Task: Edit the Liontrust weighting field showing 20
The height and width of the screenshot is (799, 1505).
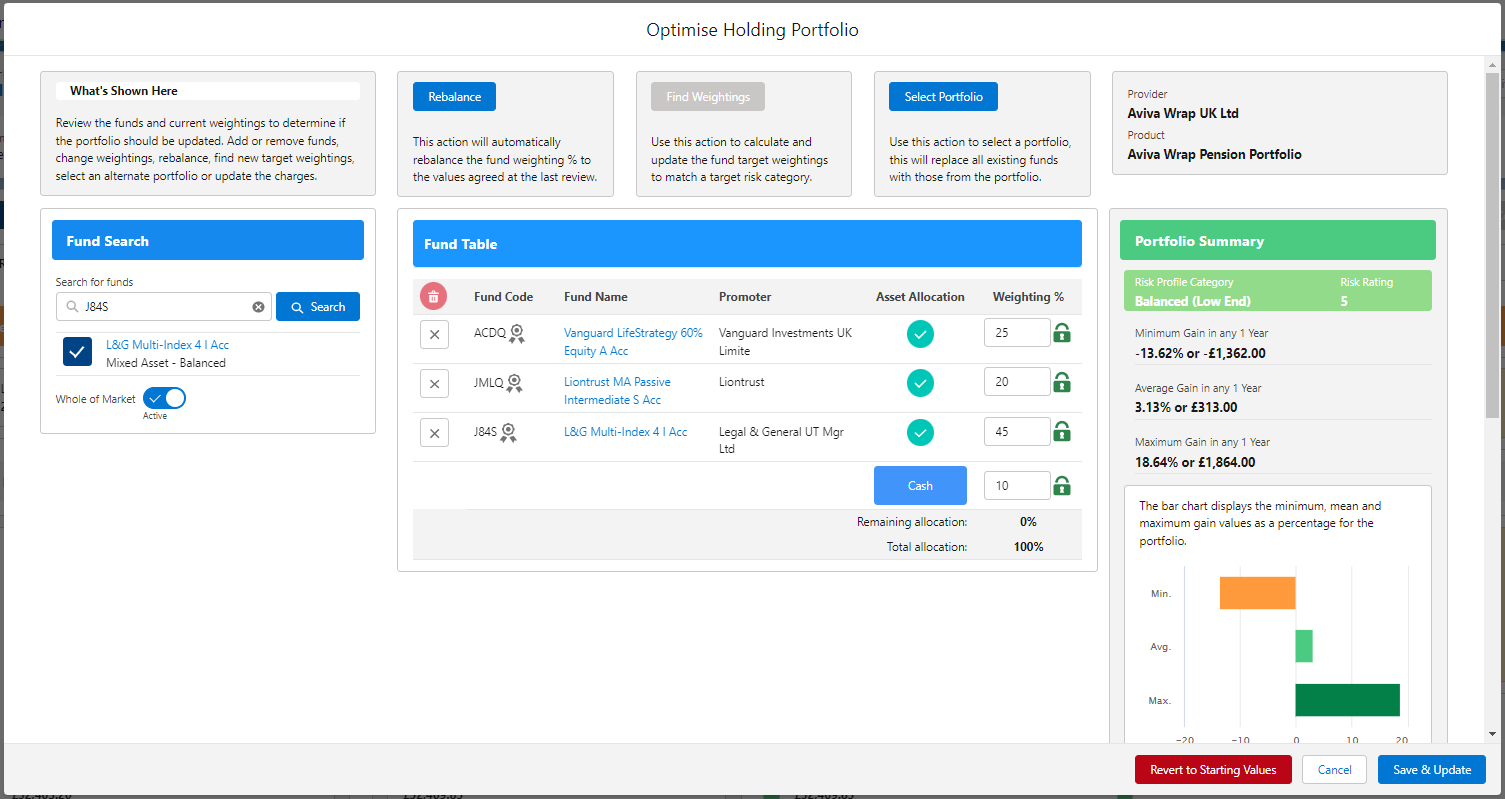Action: (x=1017, y=382)
